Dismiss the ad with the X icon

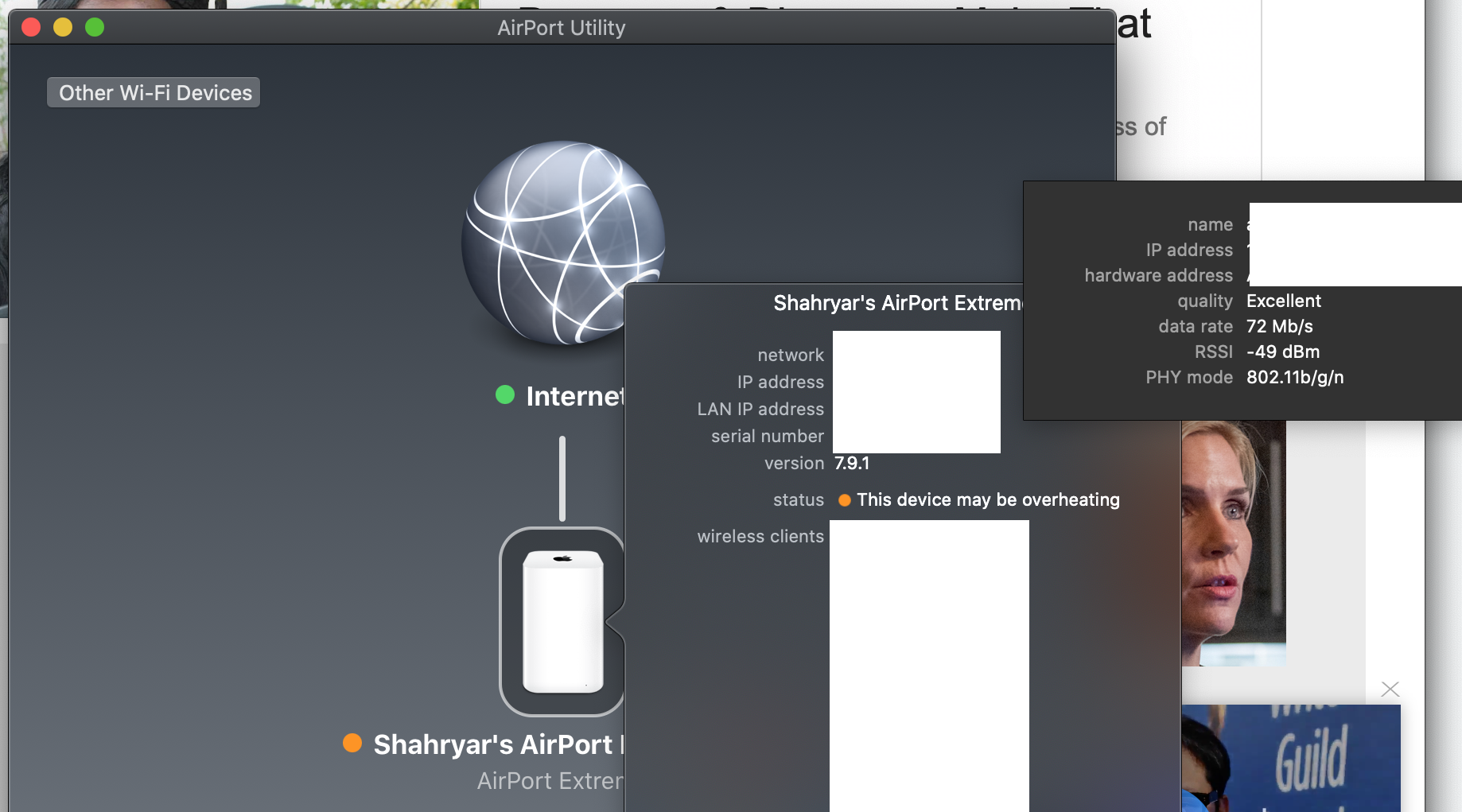[x=1390, y=690]
